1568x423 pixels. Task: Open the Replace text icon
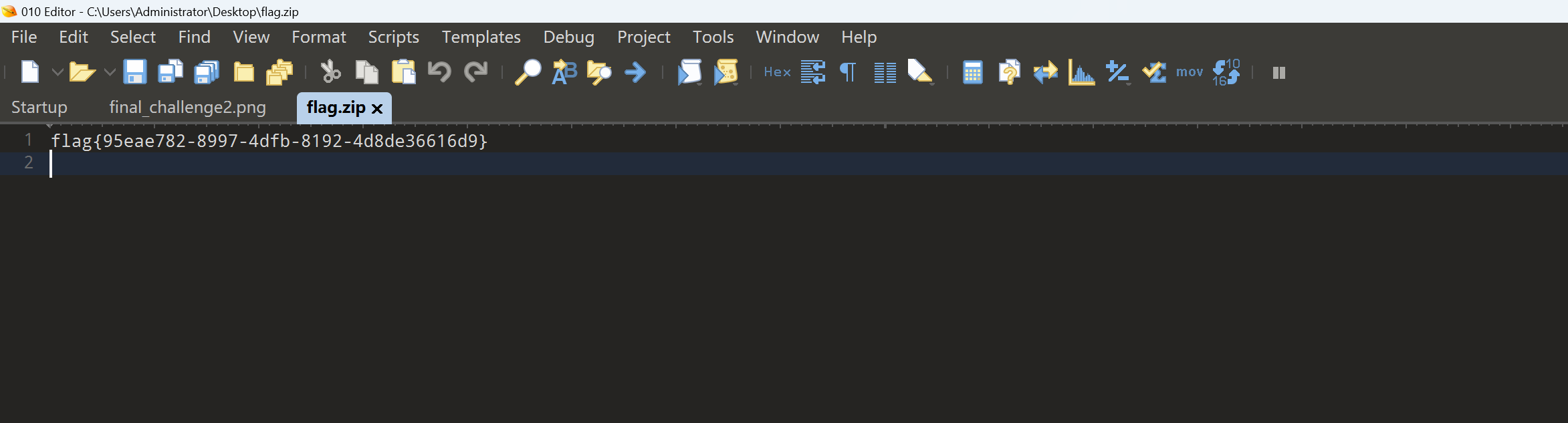[564, 72]
